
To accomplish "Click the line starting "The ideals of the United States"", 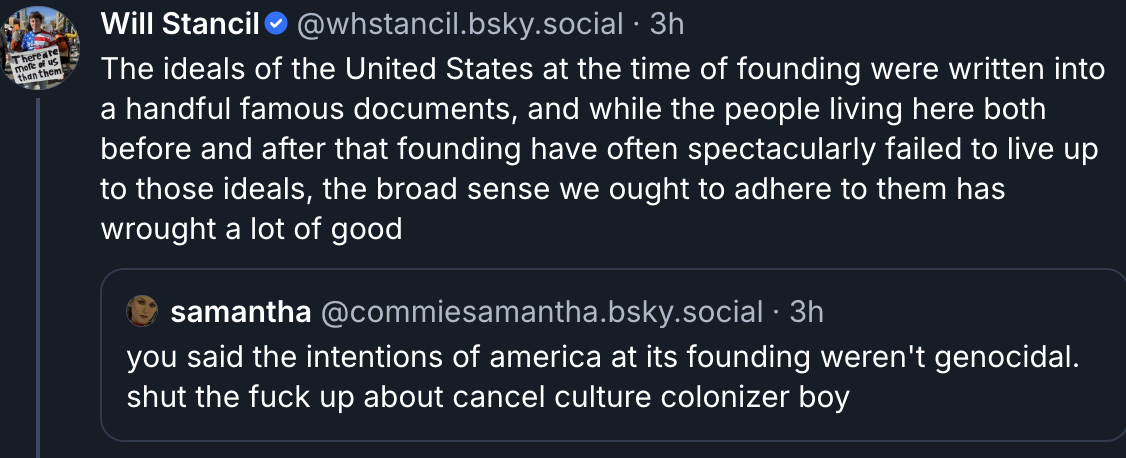I will [x=603, y=70].
